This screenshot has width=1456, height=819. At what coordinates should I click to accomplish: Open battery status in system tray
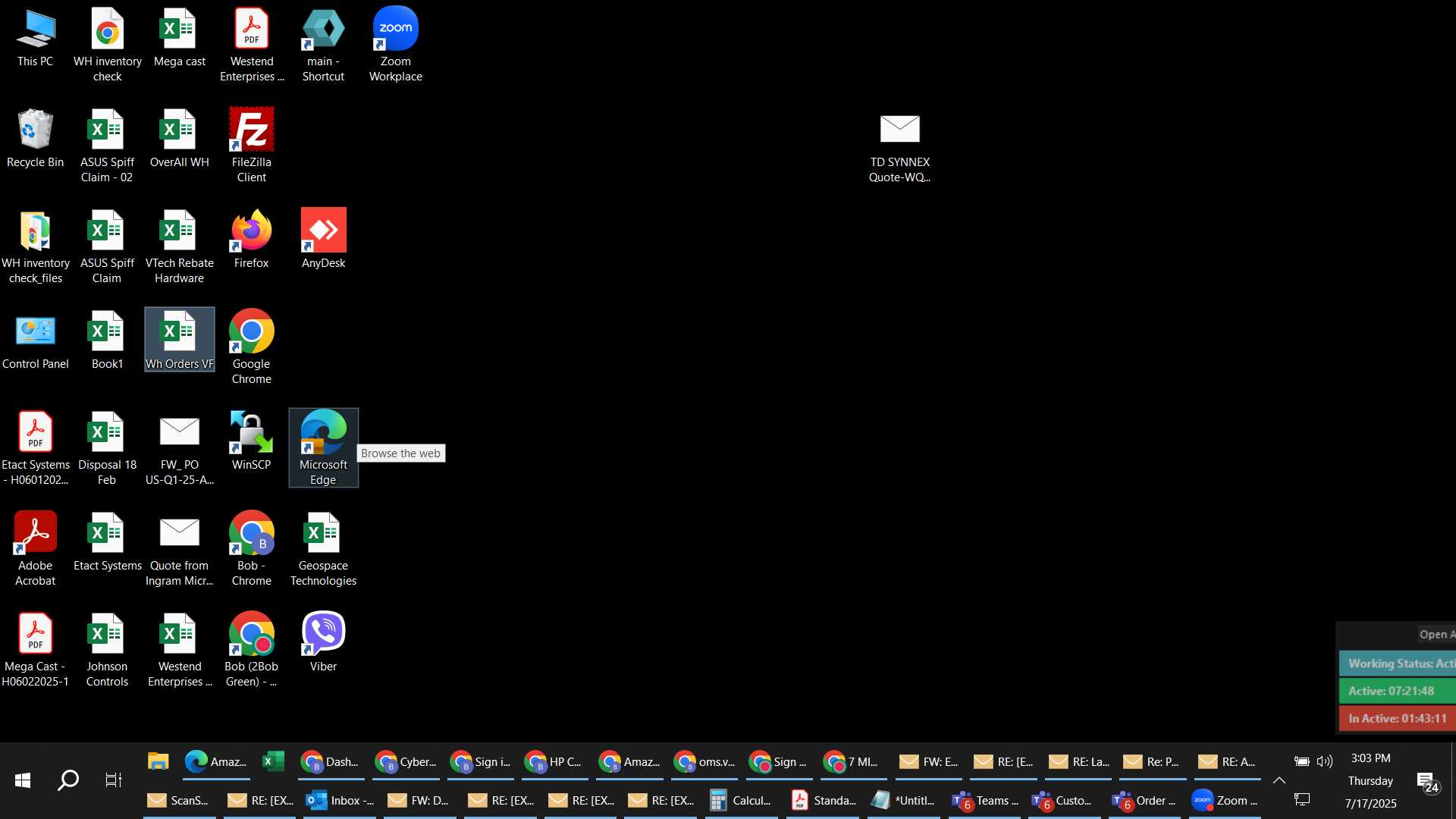coord(1301,761)
